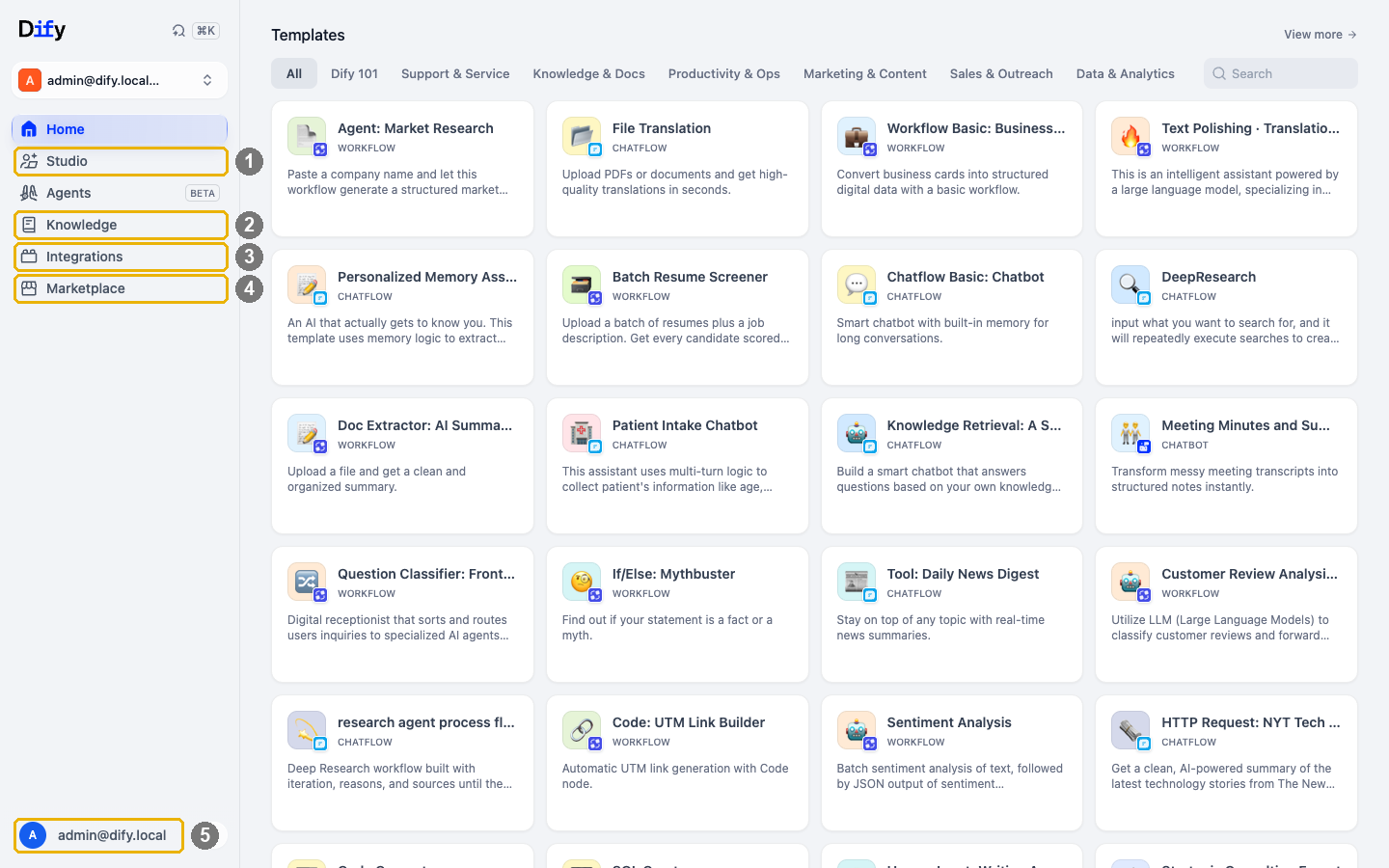
Task: Click research agent process flow icon
Action: tap(307, 730)
